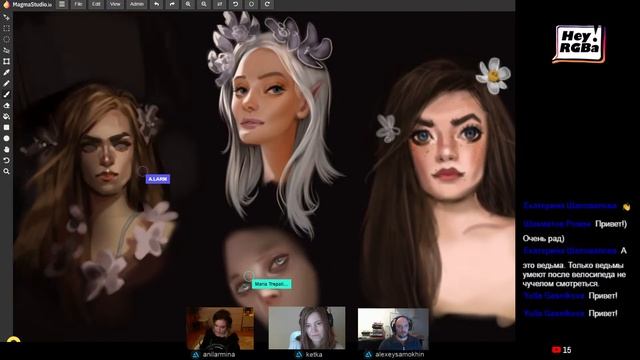Click the anilarmina webcam thumbnail
Screen dimensions: 640x360
point(220,328)
